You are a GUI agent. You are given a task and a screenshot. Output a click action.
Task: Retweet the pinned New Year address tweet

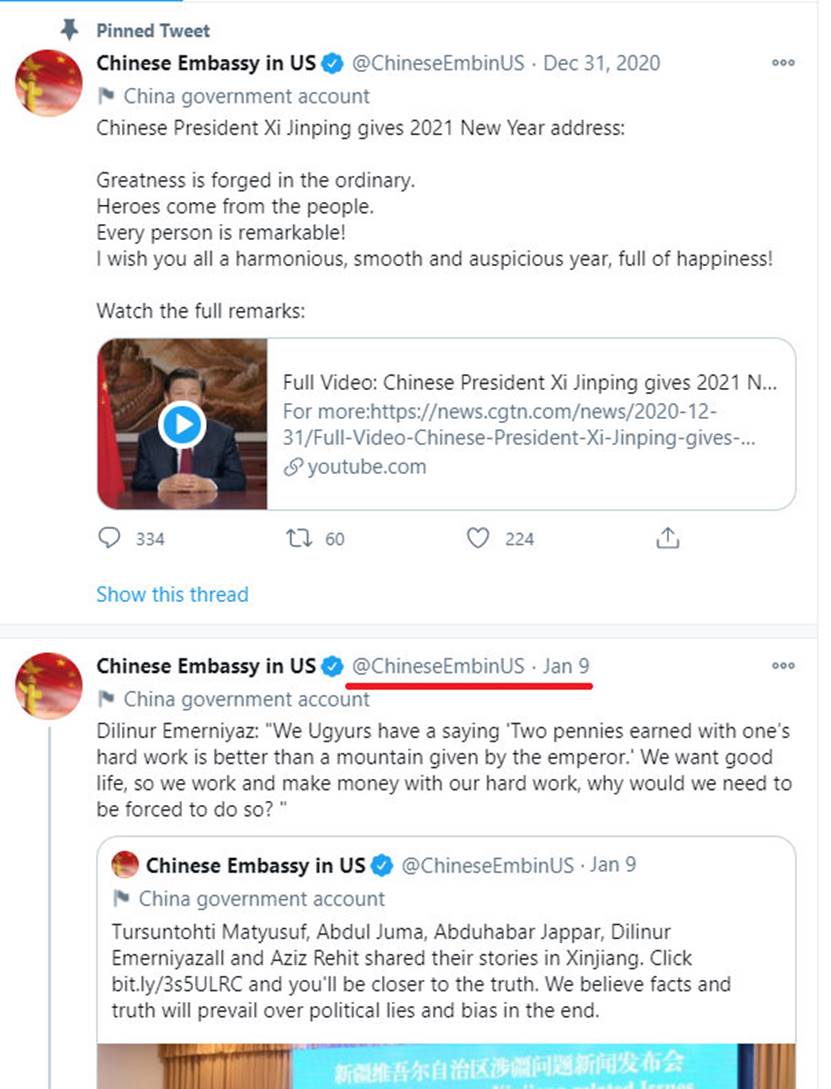point(299,539)
